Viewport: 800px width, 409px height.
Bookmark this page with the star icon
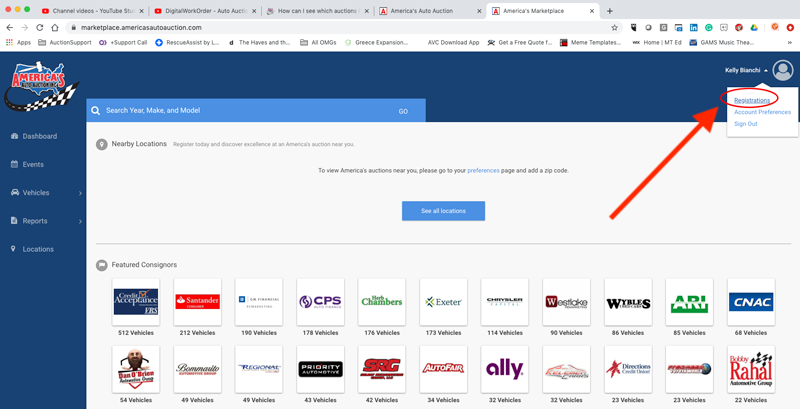614,28
